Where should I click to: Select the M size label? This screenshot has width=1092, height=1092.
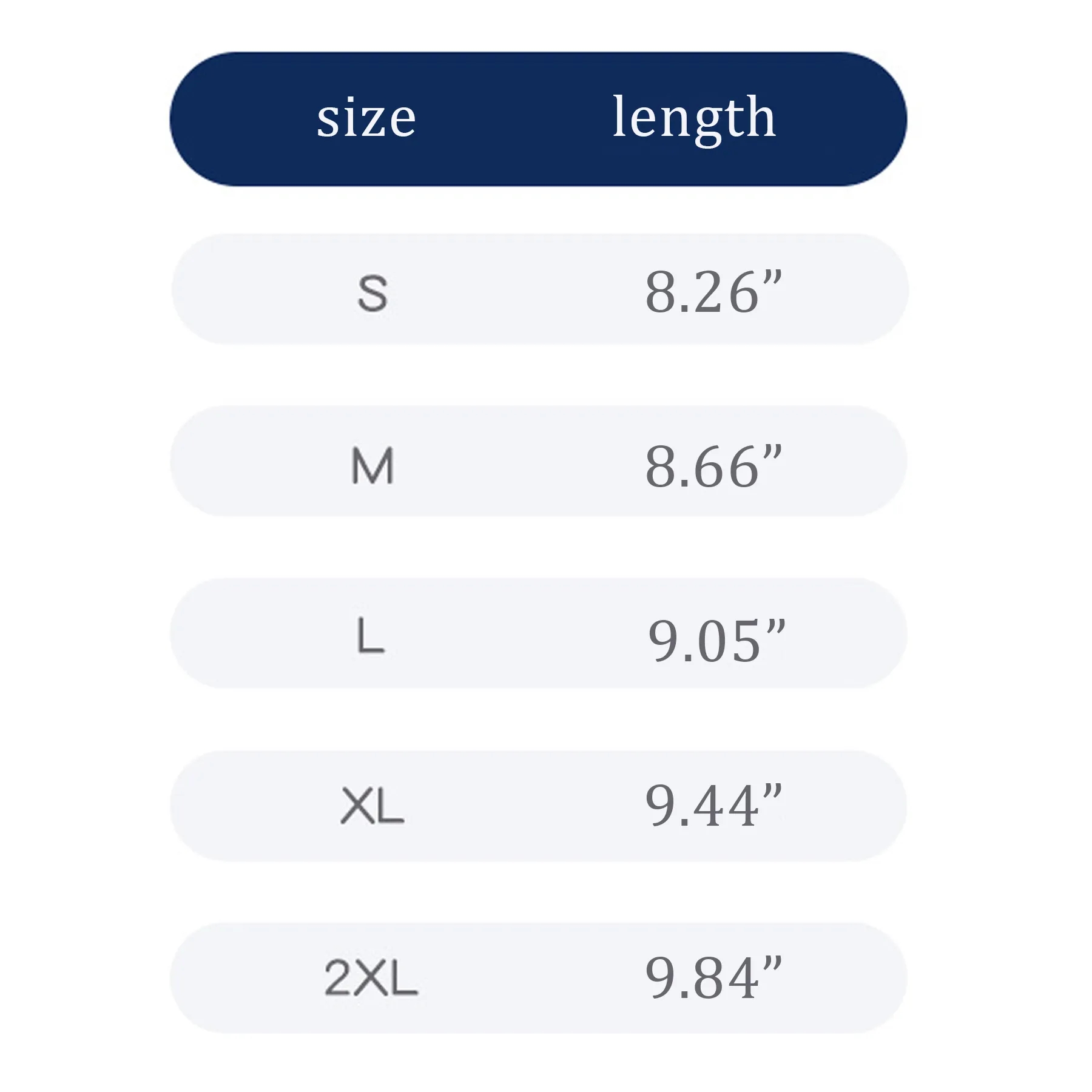point(372,465)
